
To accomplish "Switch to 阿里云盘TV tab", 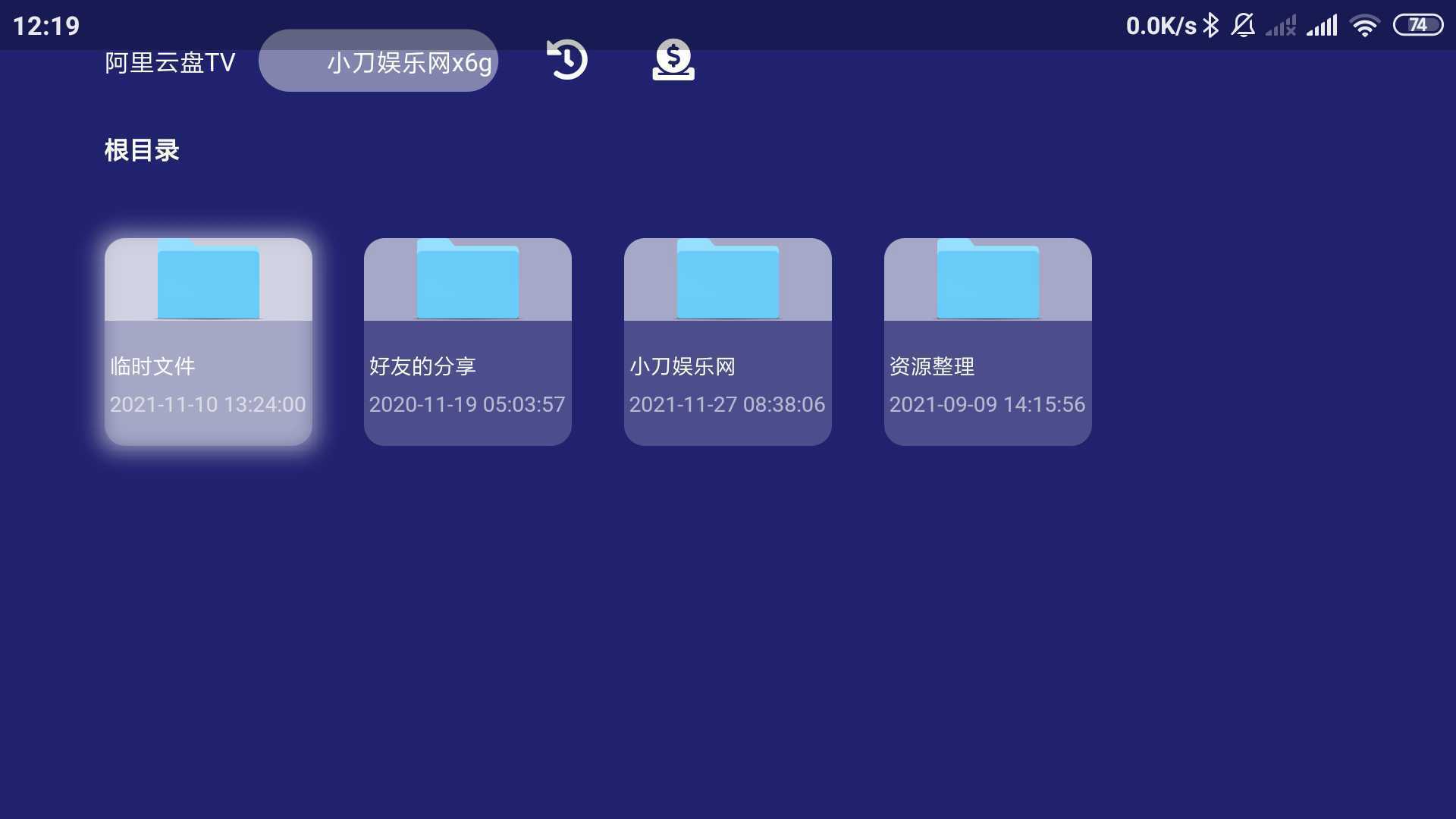I will click(168, 62).
